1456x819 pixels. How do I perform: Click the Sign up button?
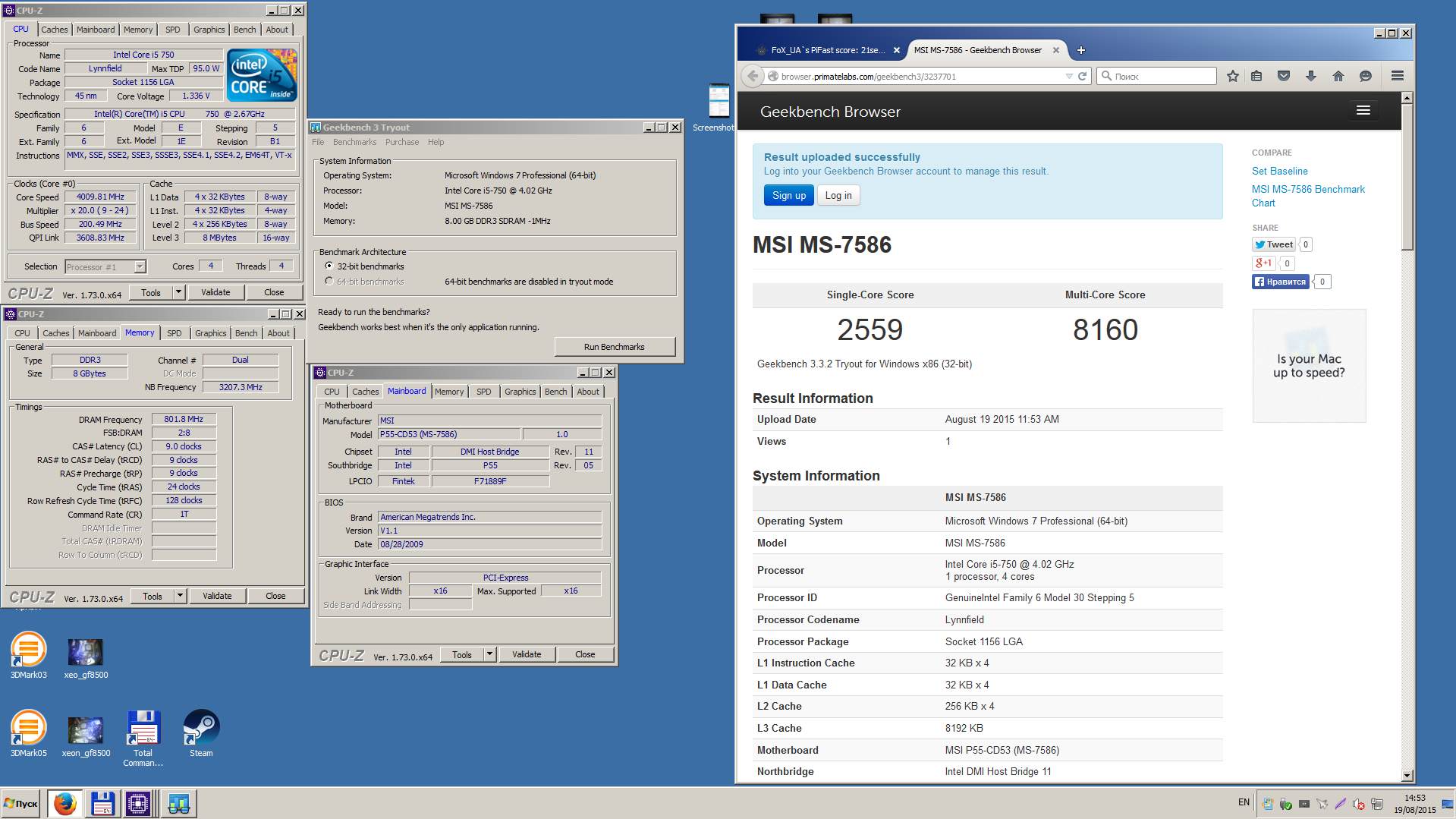pos(789,195)
